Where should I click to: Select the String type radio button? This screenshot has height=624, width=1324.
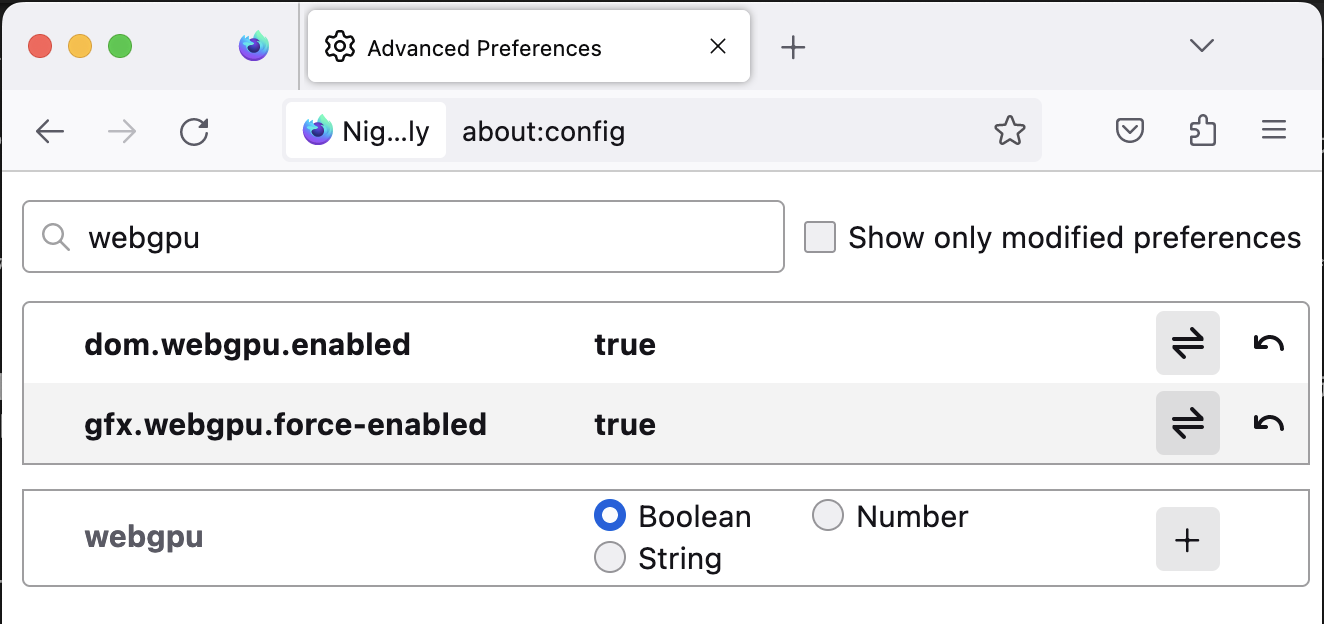(x=610, y=557)
